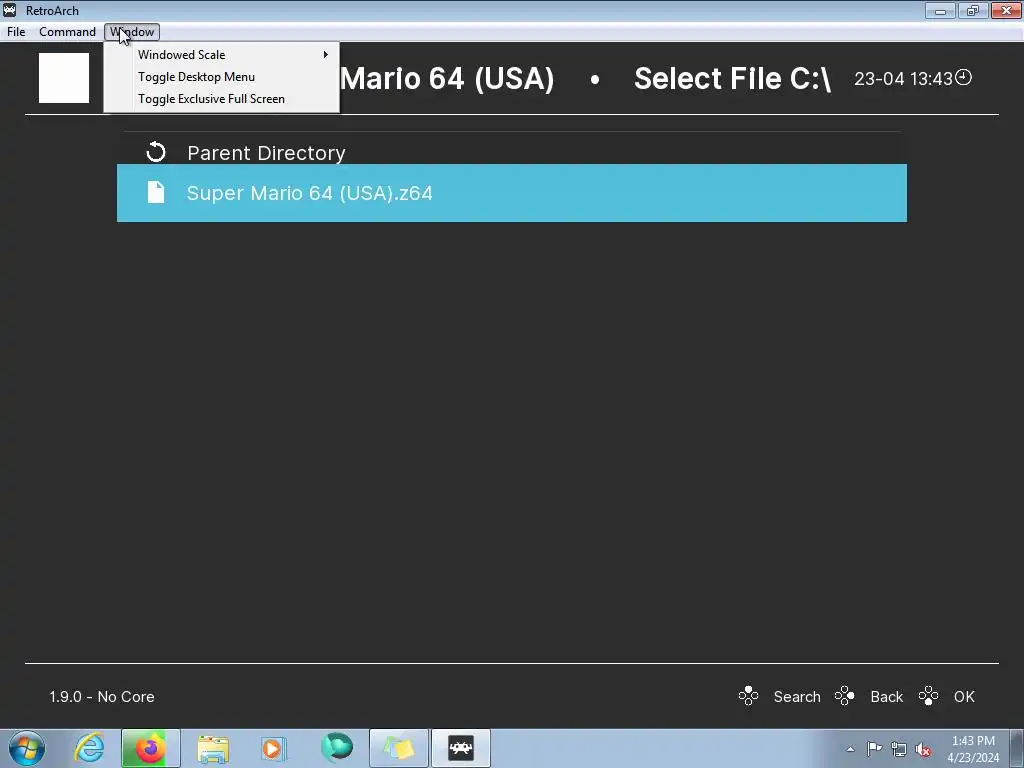Click the clock icon next to the time

964,78
